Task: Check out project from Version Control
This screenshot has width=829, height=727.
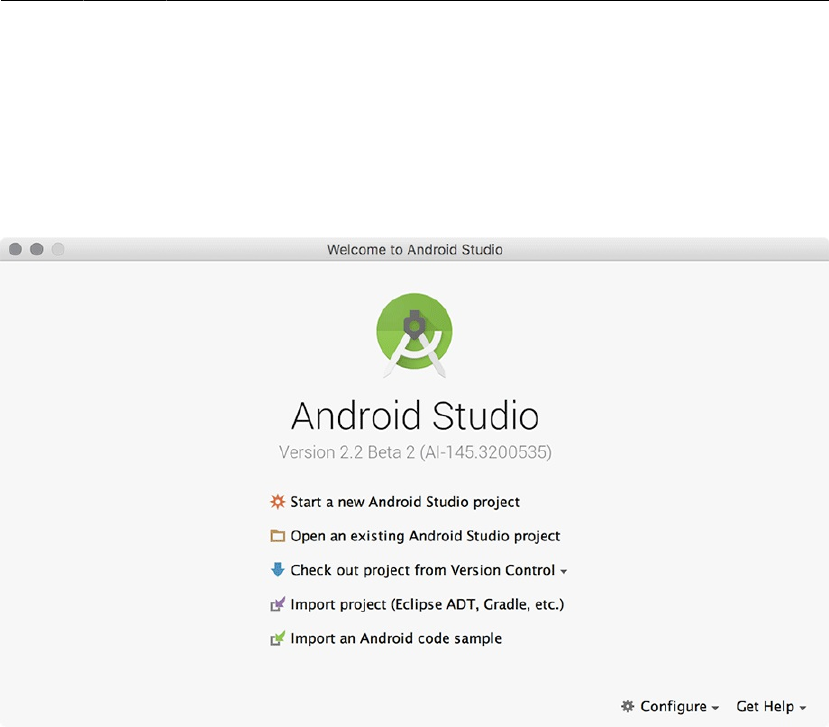Action: [x=422, y=570]
